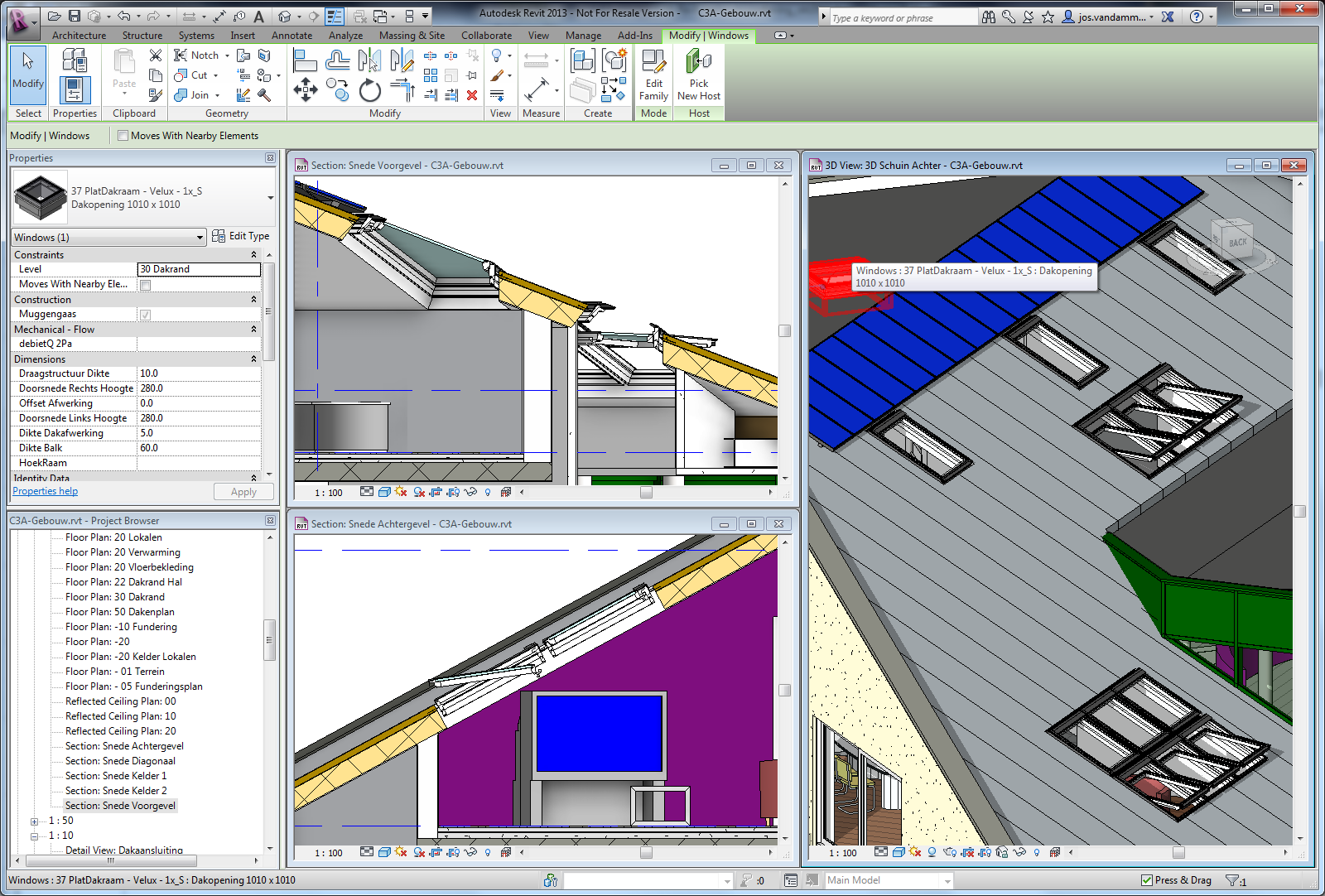This screenshot has height=896, width=1325.
Task: Open the Architecture ribbon tab
Action: tap(79, 36)
